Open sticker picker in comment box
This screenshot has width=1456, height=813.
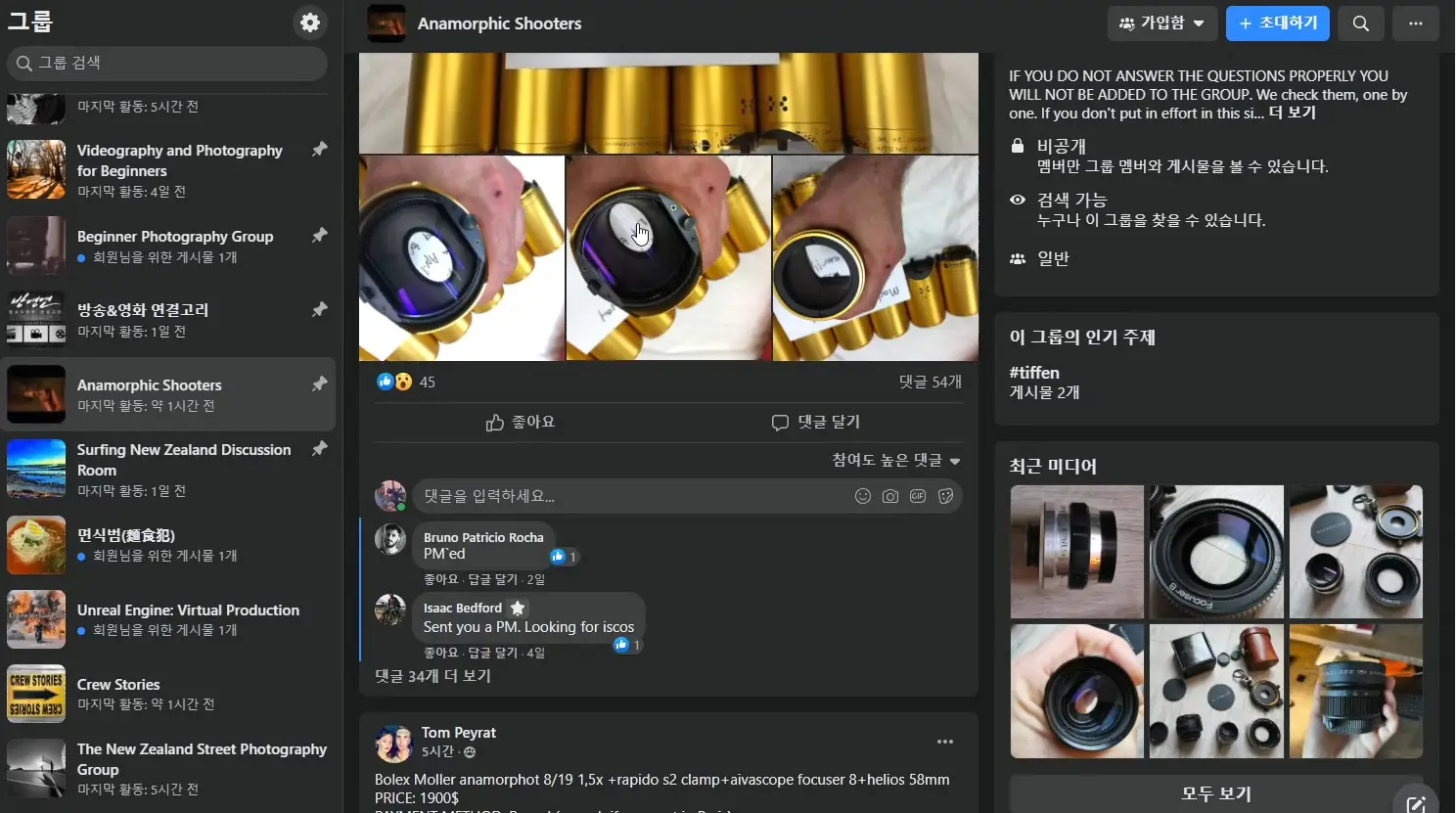[945, 496]
